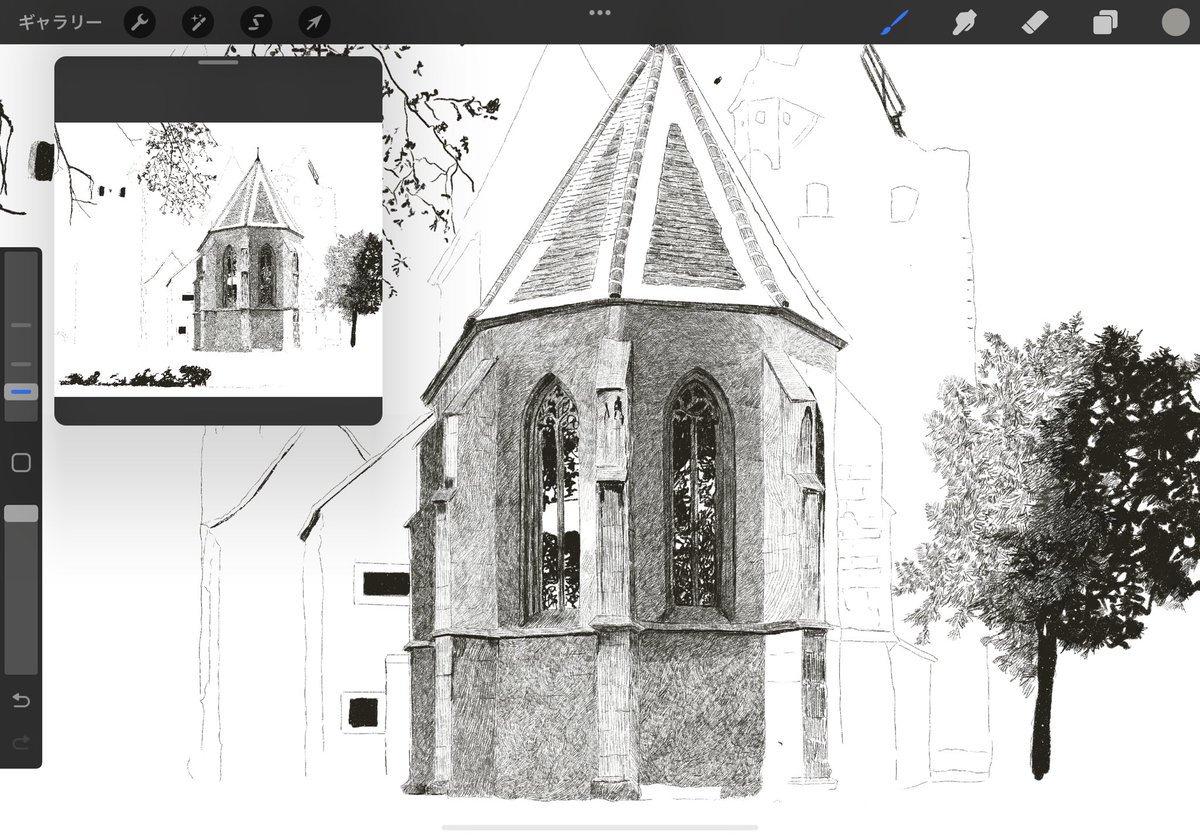Click the brush opacity slider handle
This screenshot has height=838, width=1200.
pyautogui.click(x=21, y=513)
